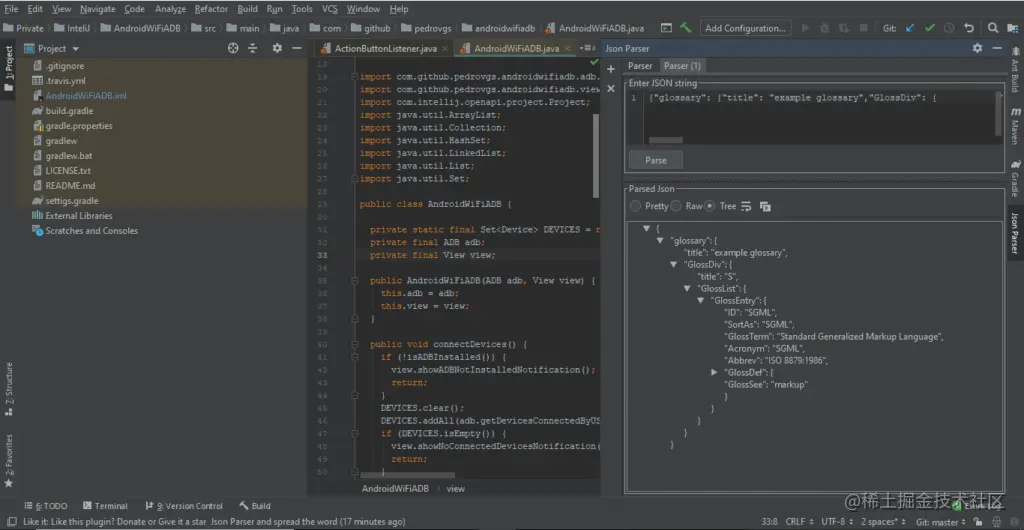Open the Favorites side tool window
The width and height of the screenshot is (1024, 530).
[8, 461]
